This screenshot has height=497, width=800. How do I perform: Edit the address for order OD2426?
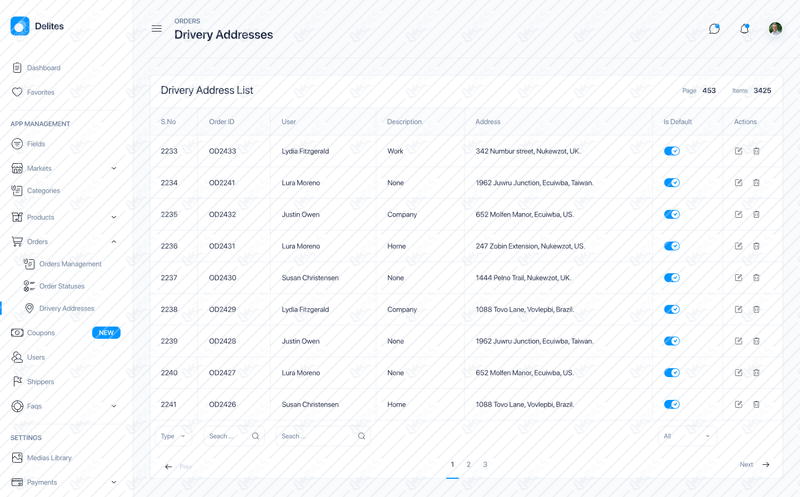(x=738, y=404)
